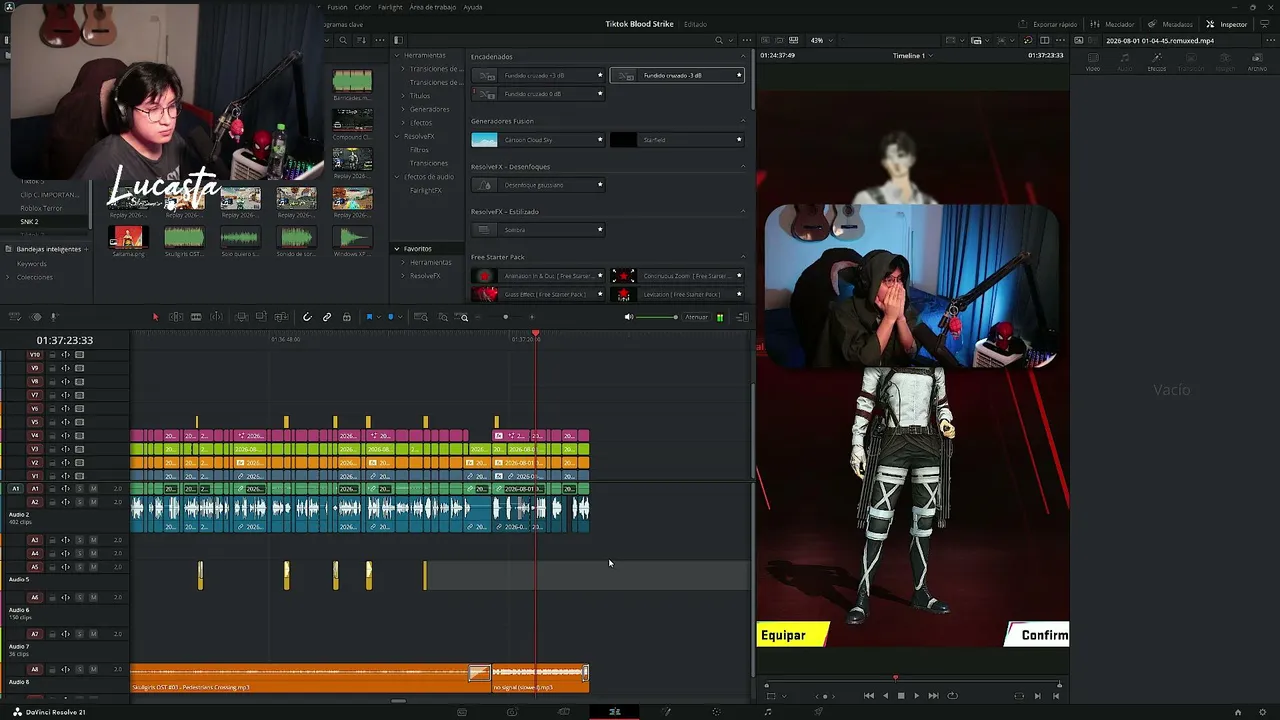Solo audio track A1
Screen dimensions: 1280x720
tap(80, 489)
